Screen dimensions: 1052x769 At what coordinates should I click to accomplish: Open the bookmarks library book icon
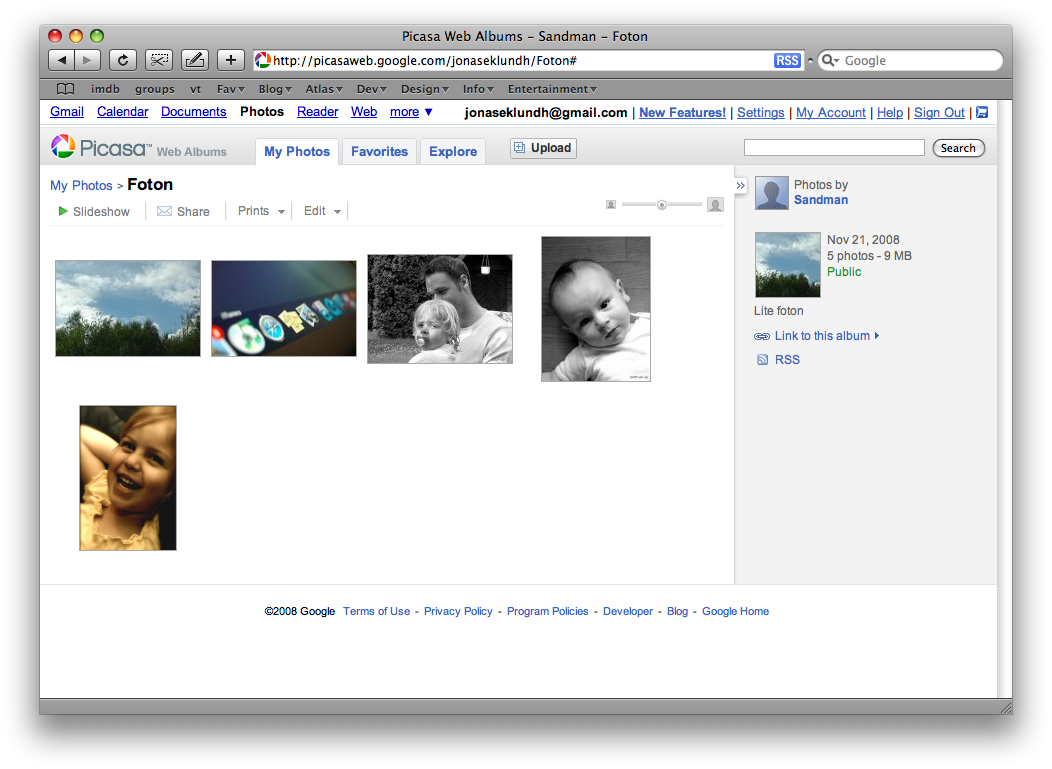pos(65,89)
